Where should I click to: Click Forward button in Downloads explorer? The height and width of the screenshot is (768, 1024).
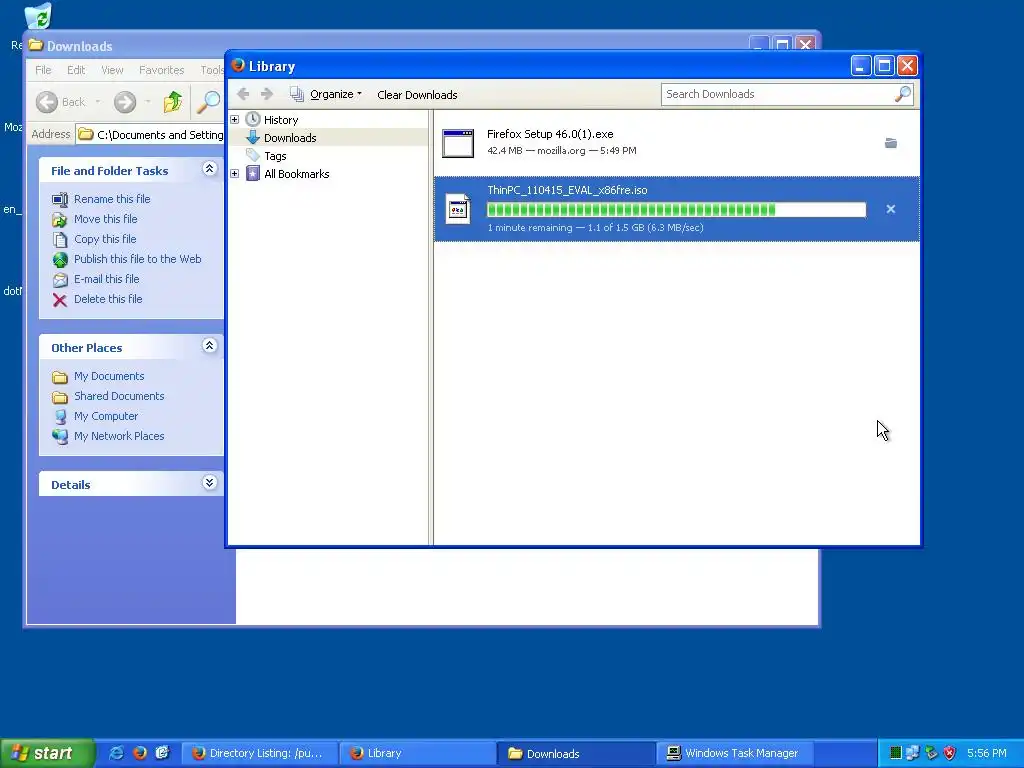tap(125, 102)
